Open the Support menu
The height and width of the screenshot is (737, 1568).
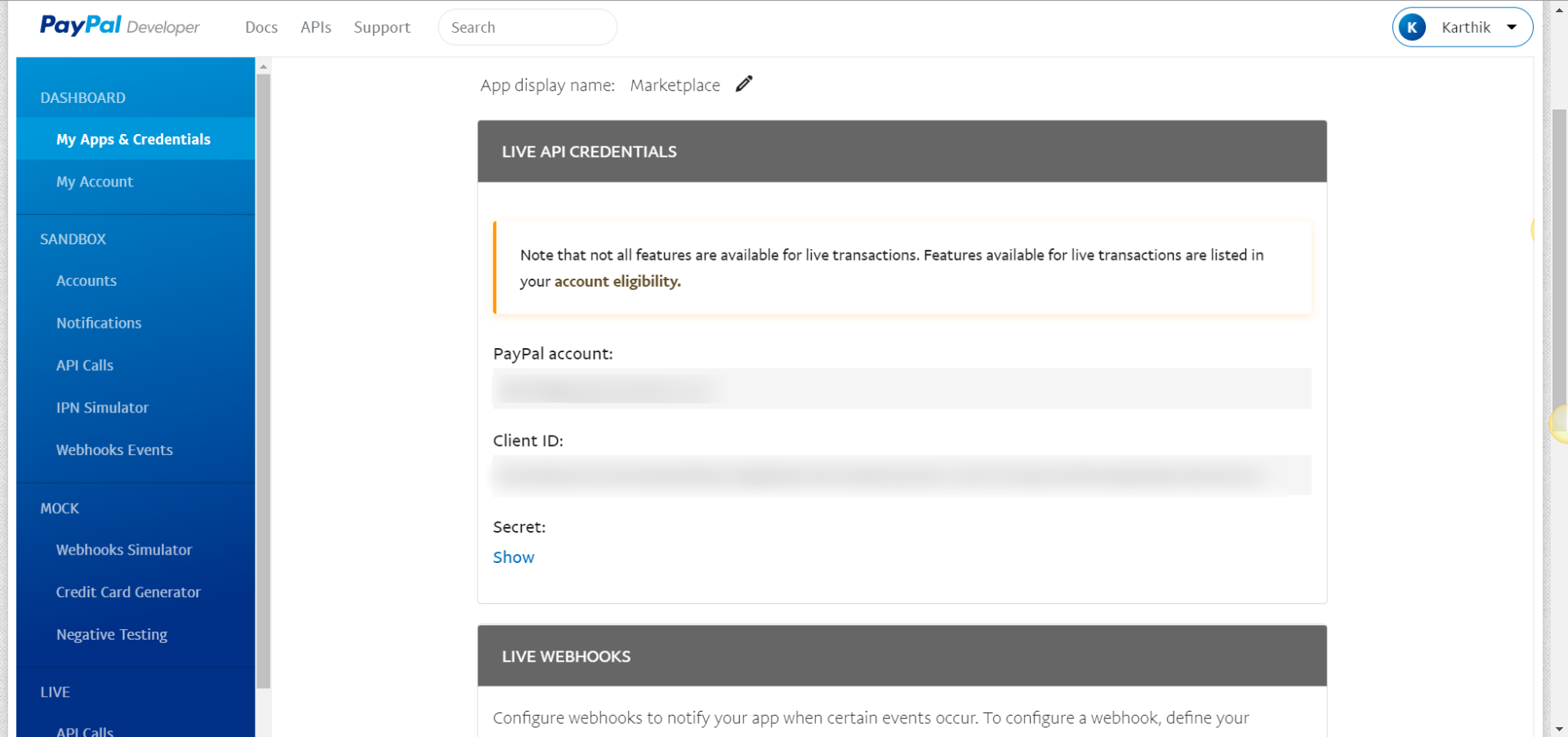coord(382,27)
